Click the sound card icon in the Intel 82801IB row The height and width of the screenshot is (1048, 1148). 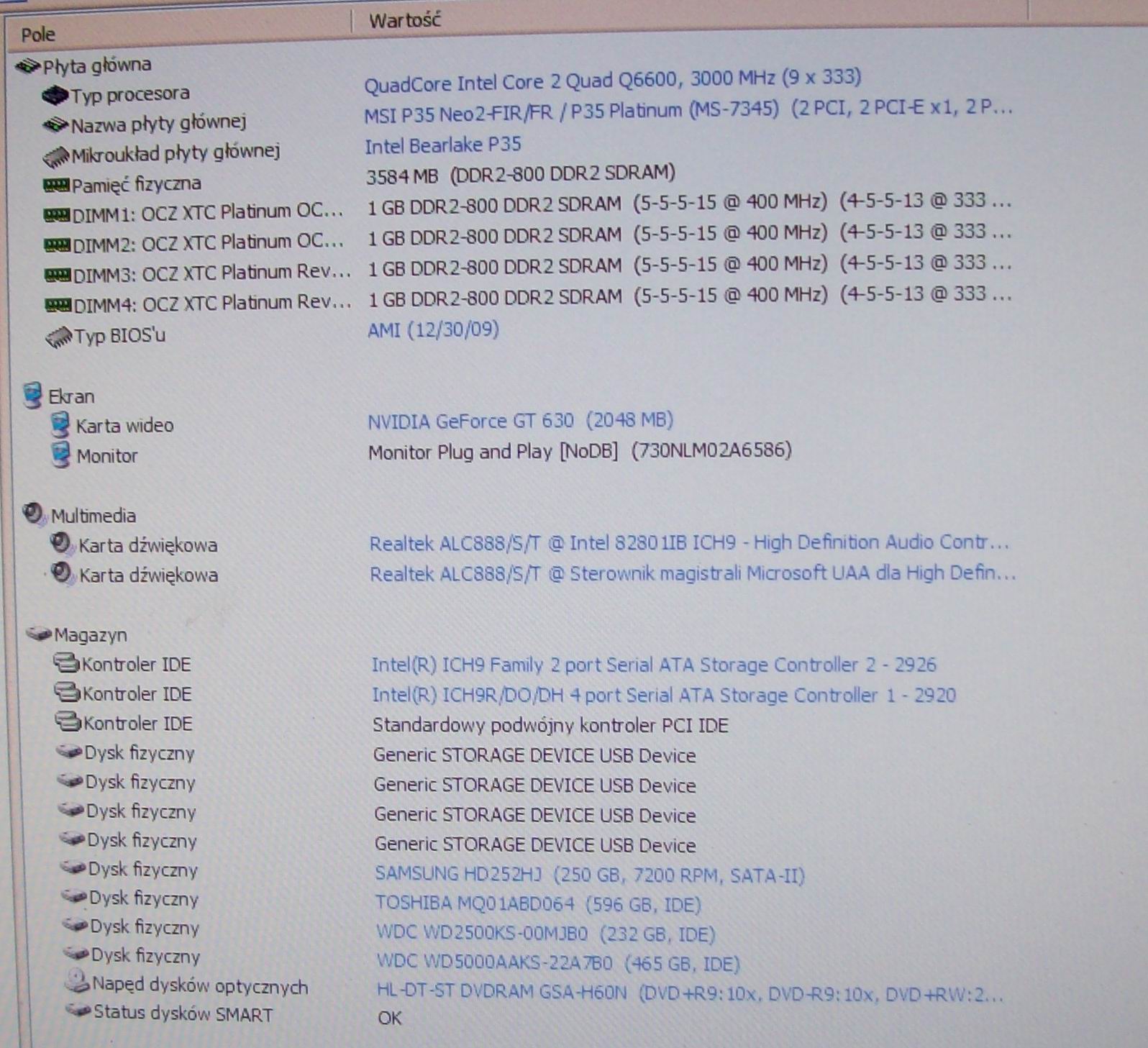(x=62, y=543)
